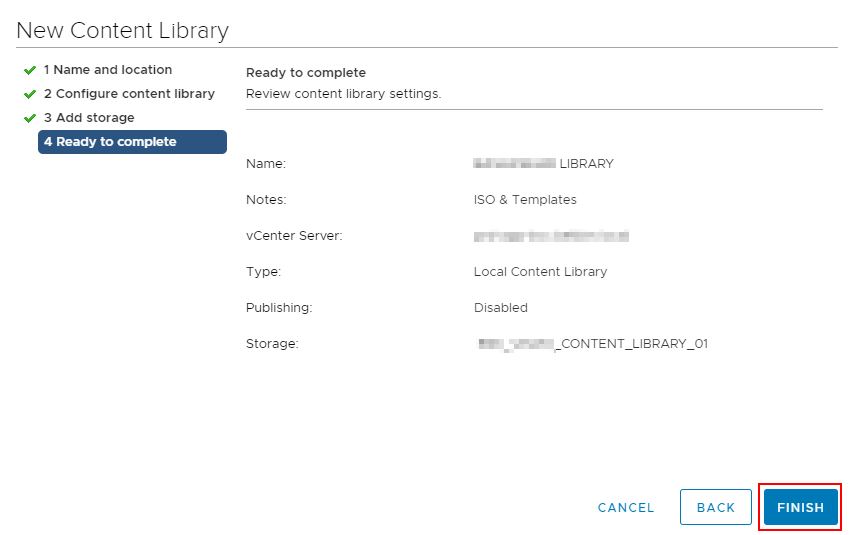Click the 'New Content Library' dialog title
853x535 pixels.
click(x=122, y=30)
